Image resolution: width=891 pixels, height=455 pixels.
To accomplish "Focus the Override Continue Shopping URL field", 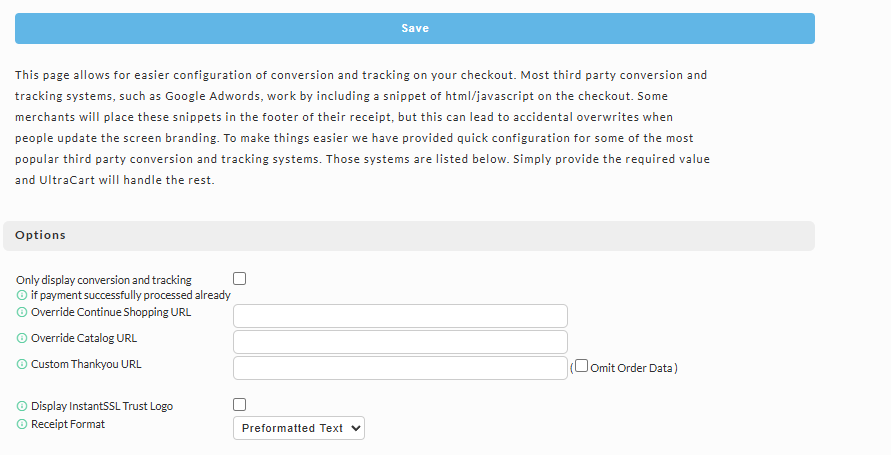I will pyautogui.click(x=400, y=316).
